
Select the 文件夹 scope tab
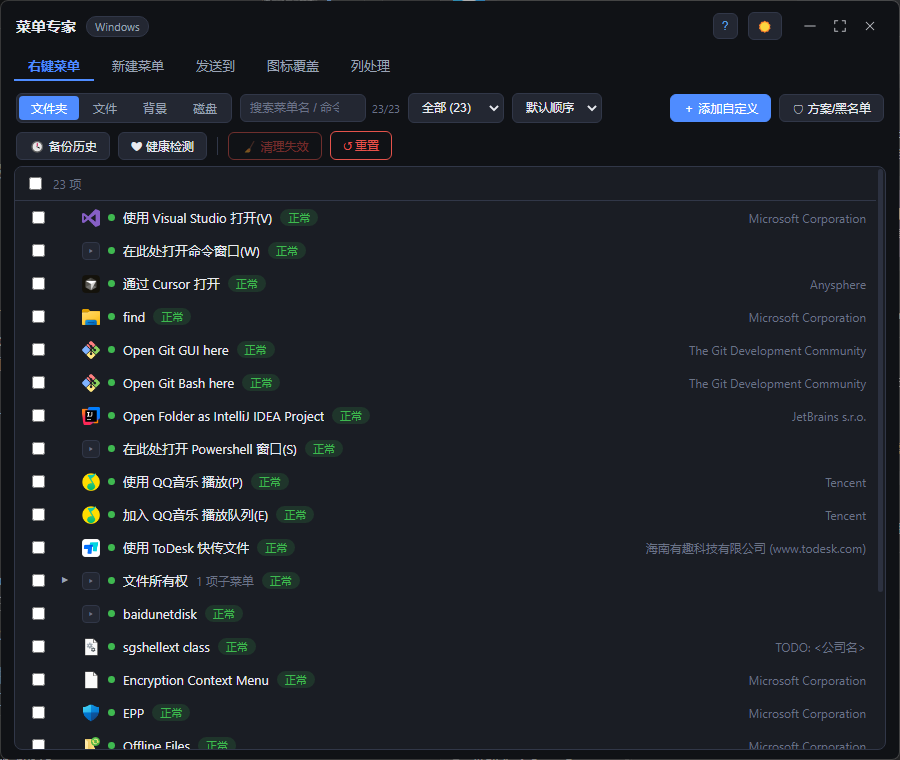pyautogui.click(x=49, y=108)
